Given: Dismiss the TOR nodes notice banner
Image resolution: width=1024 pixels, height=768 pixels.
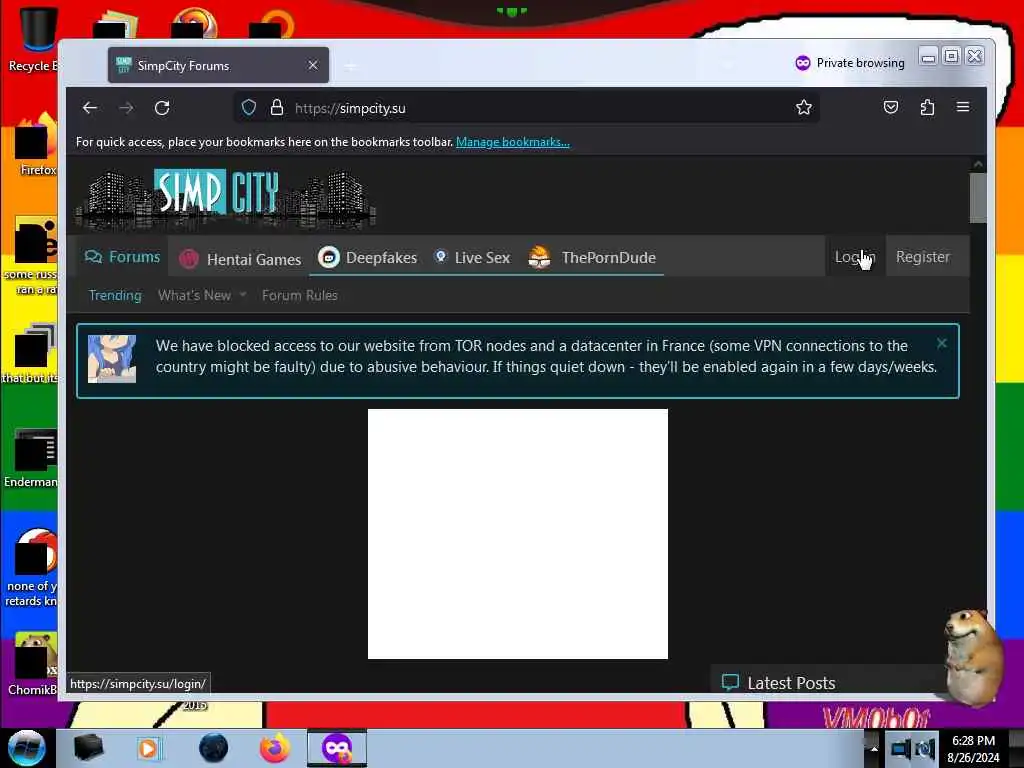Looking at the screenshot, I should 942,344.
